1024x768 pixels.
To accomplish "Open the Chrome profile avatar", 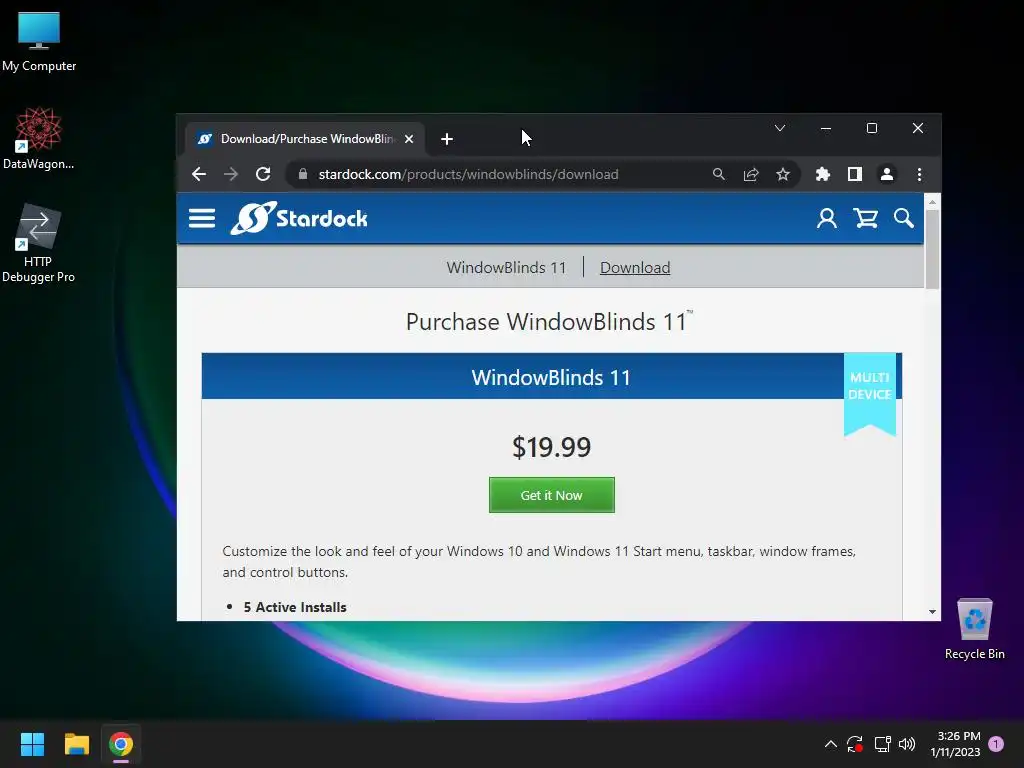I will click(887, 174).
